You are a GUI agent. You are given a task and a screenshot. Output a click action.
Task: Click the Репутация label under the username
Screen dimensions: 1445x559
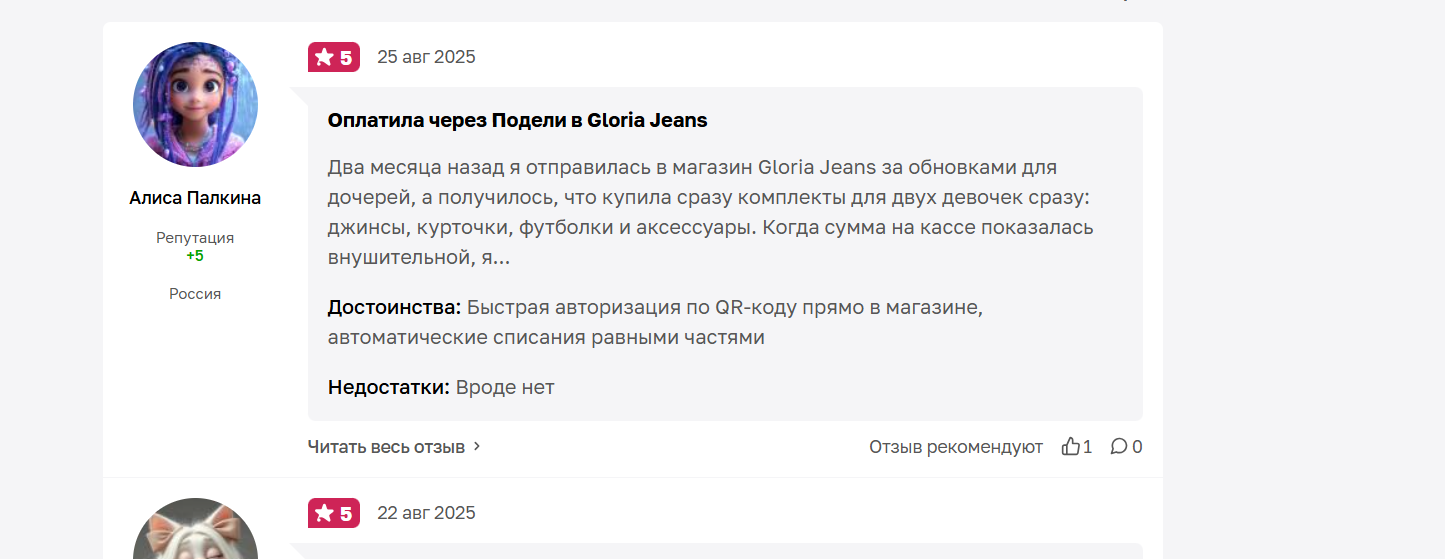click(x=195, y=238)
